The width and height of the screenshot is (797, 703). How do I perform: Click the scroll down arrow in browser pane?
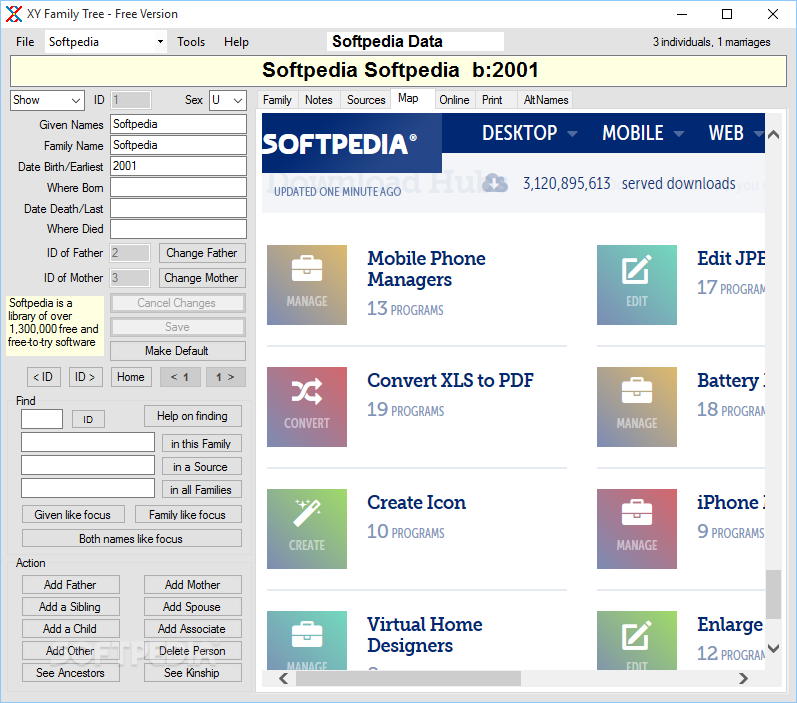[x=773, y=648]
